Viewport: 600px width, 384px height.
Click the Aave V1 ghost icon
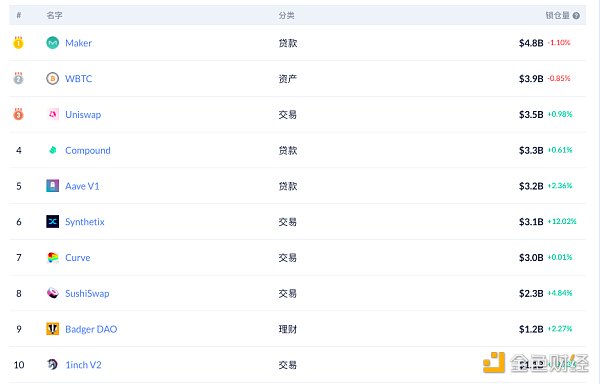point(52,186)
